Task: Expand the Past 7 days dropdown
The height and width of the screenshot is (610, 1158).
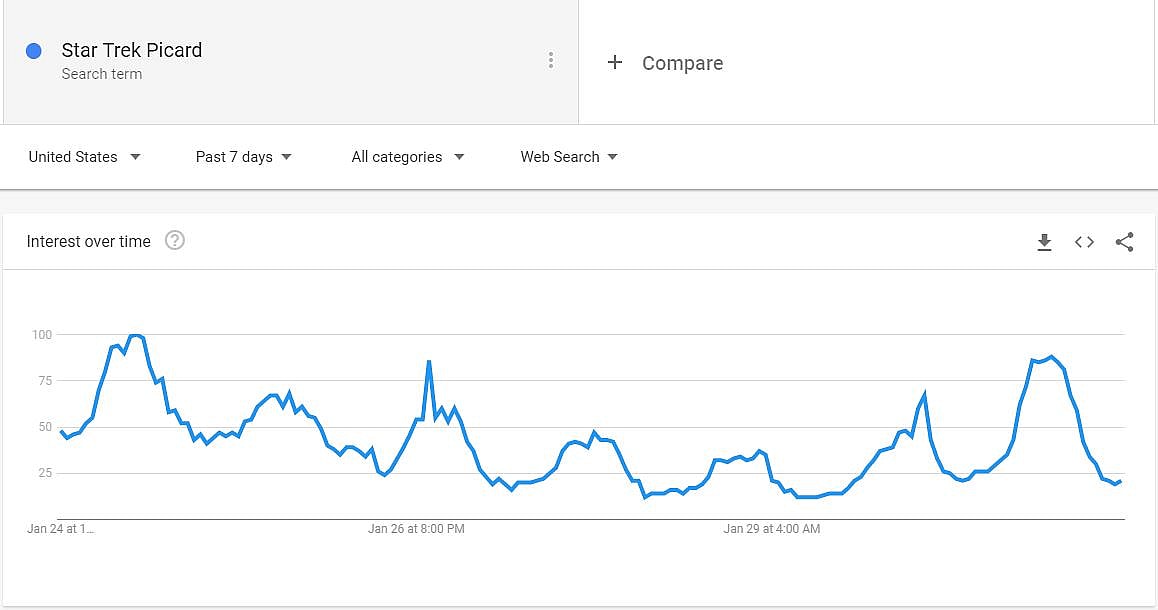Action: [243, 157]
